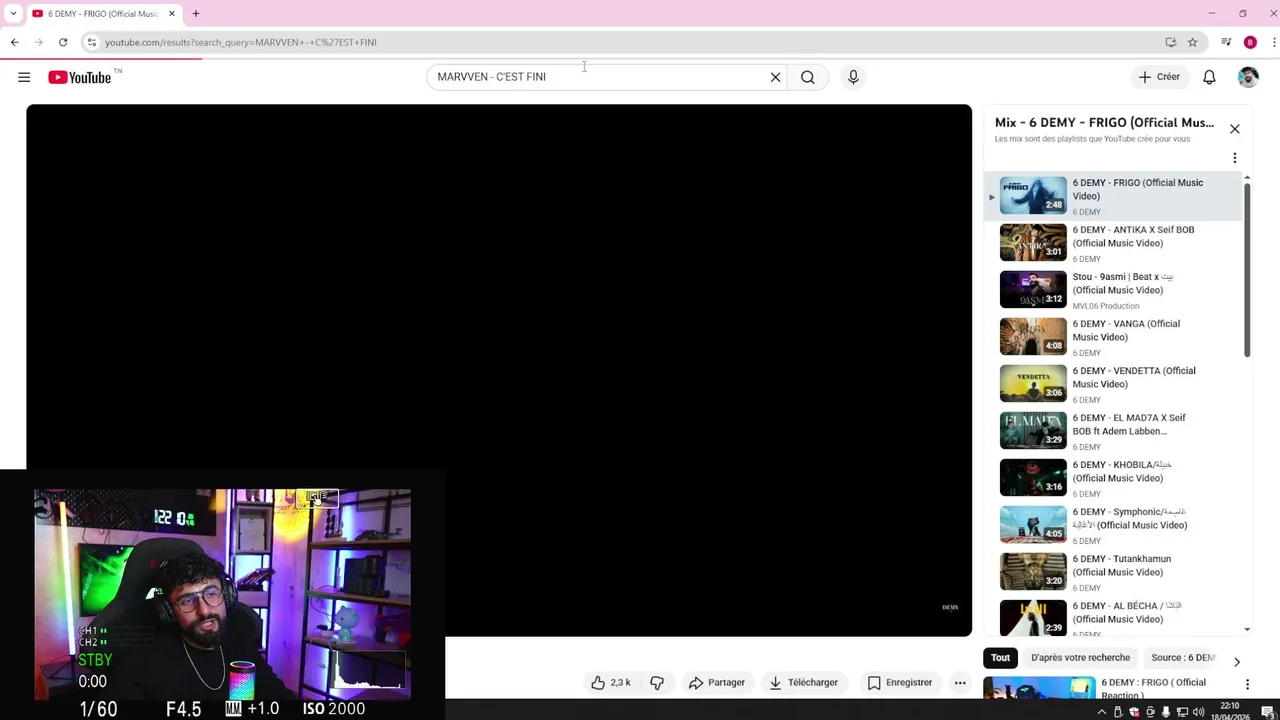Open network icon in system tray
This screenshot has height=720, width=1280.
(x=1183, y=712)
